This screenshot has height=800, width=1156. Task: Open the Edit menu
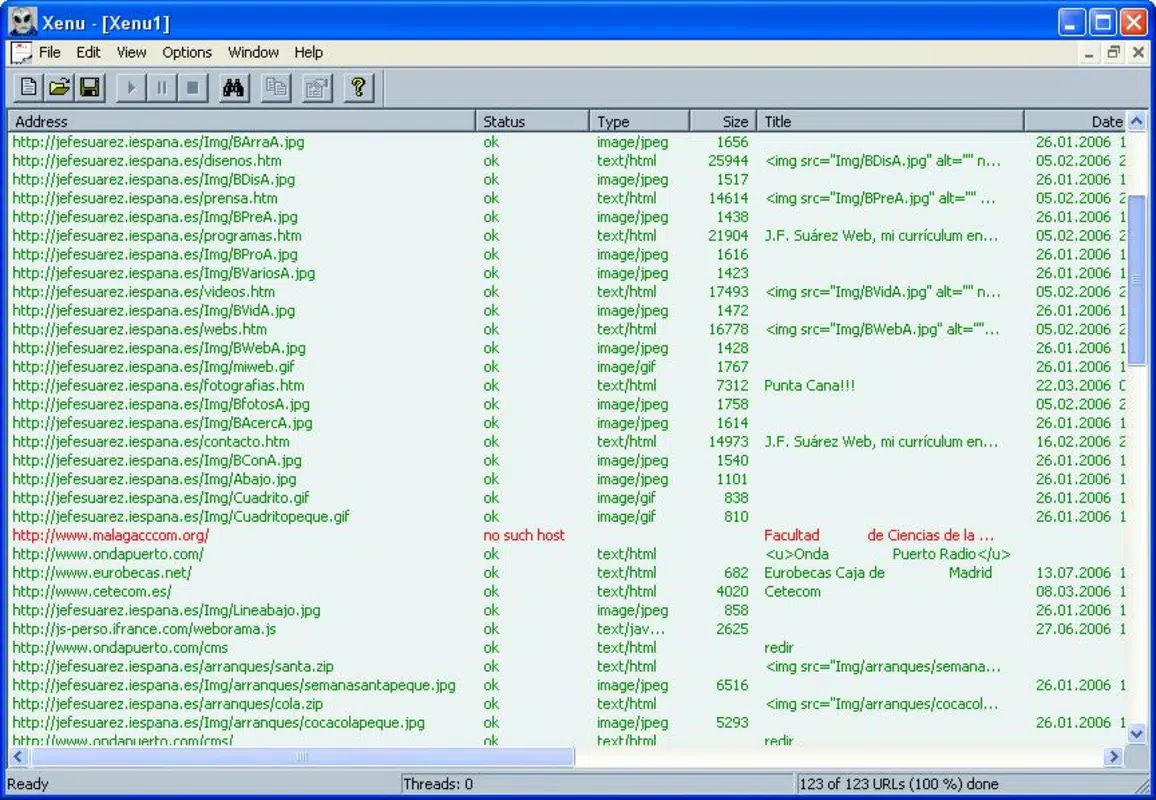click(x=88, y=52)
